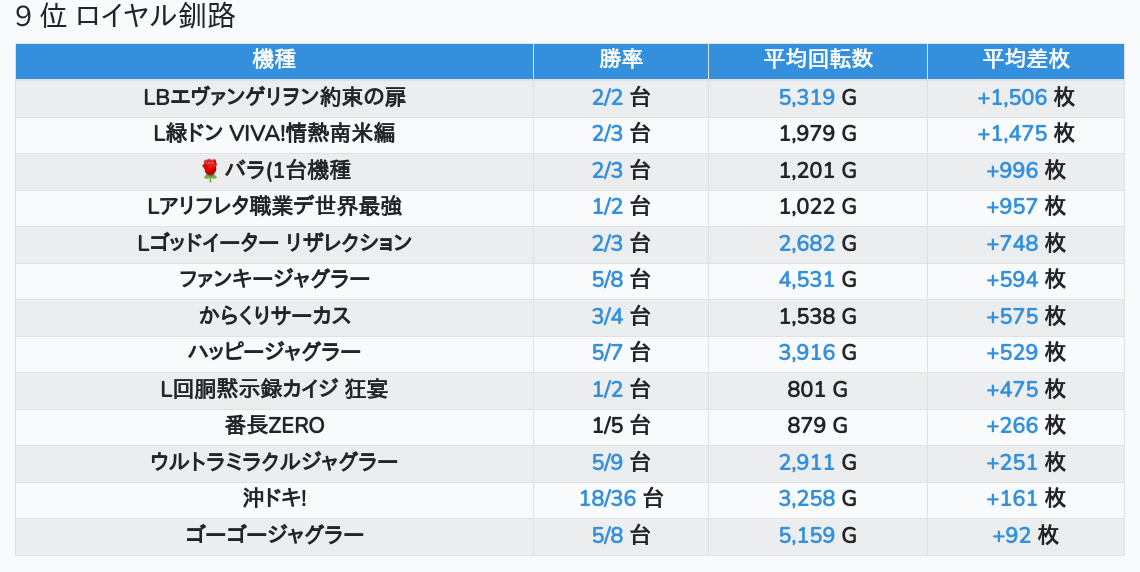This screenshot has height=572, width=1140.
Task: Open the 番長ZERO machine row
Action: (x=274, y=425)
